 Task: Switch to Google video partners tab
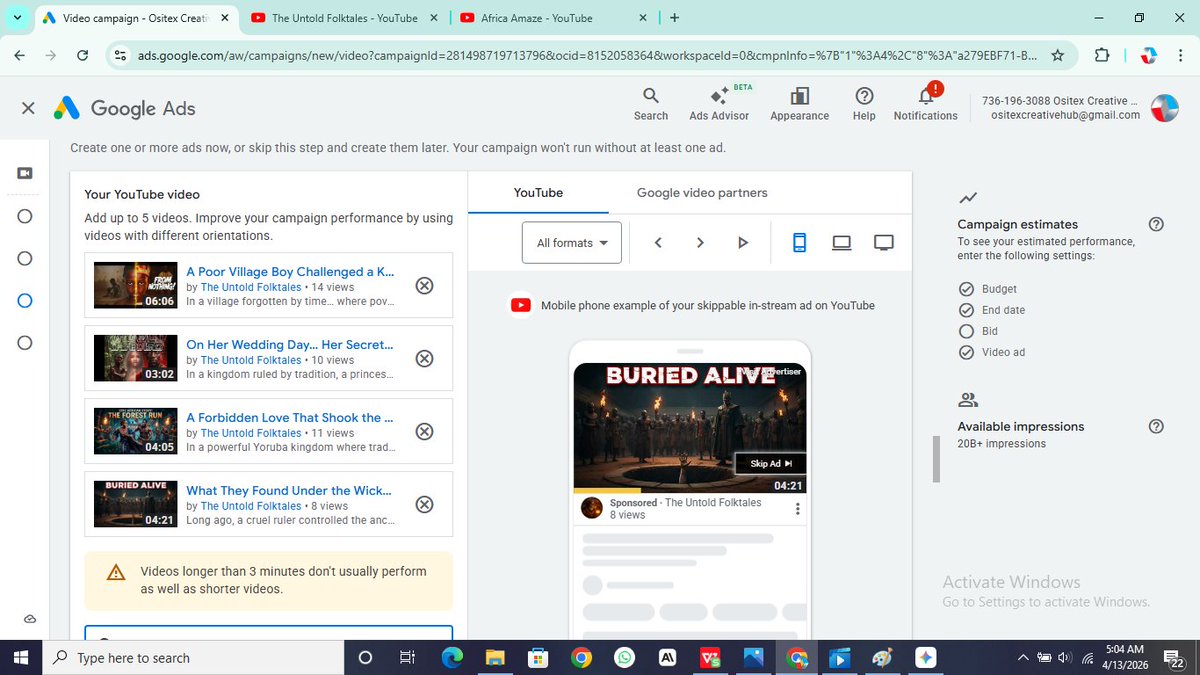click(702, 193)
